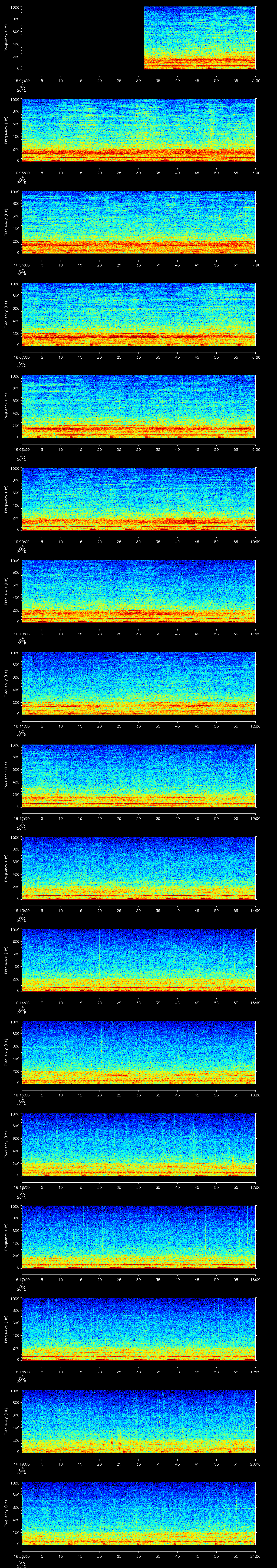Click the 16:06:00 start time label
Image resolution: width=277 pixels, height=1568 pixels.
click(21, 265)
